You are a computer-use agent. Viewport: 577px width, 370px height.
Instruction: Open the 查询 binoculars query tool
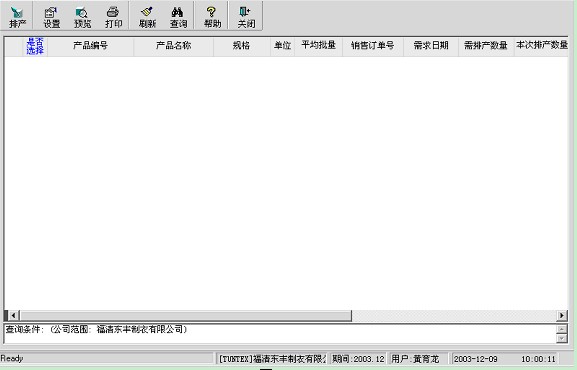pyautogui.click(x=178, y=17)
